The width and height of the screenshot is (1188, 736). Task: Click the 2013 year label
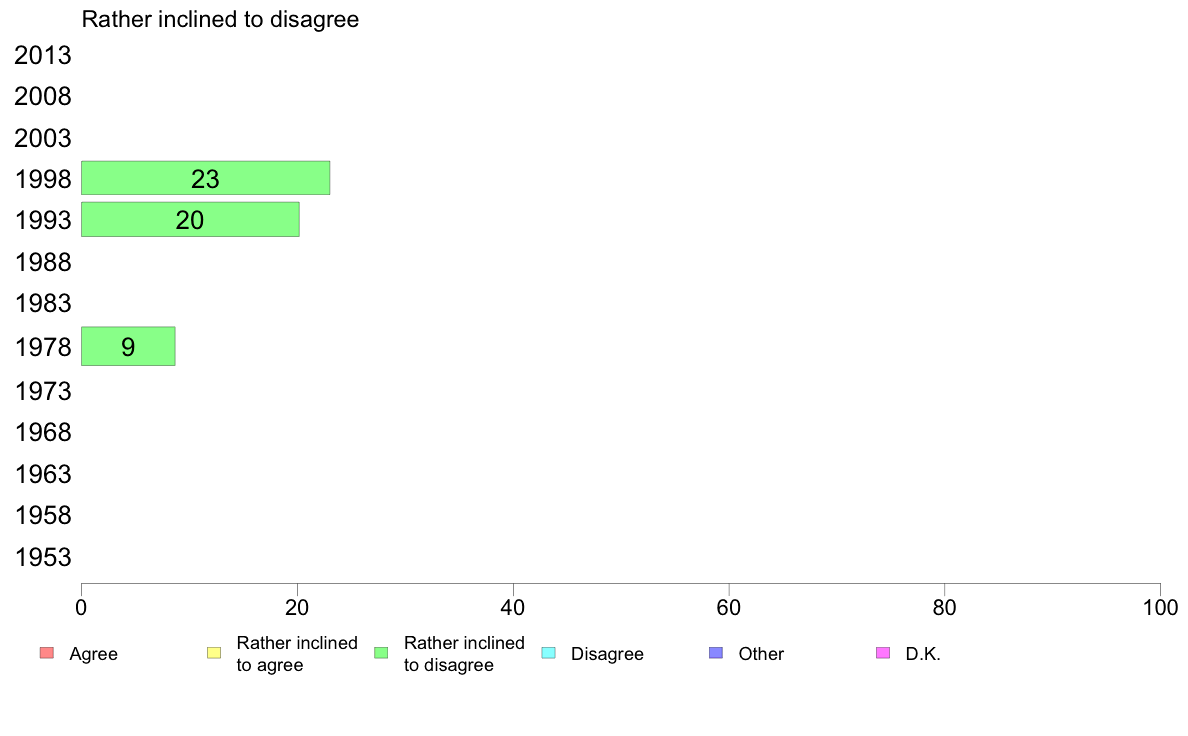pyautogui.click(x=43, y=55)
